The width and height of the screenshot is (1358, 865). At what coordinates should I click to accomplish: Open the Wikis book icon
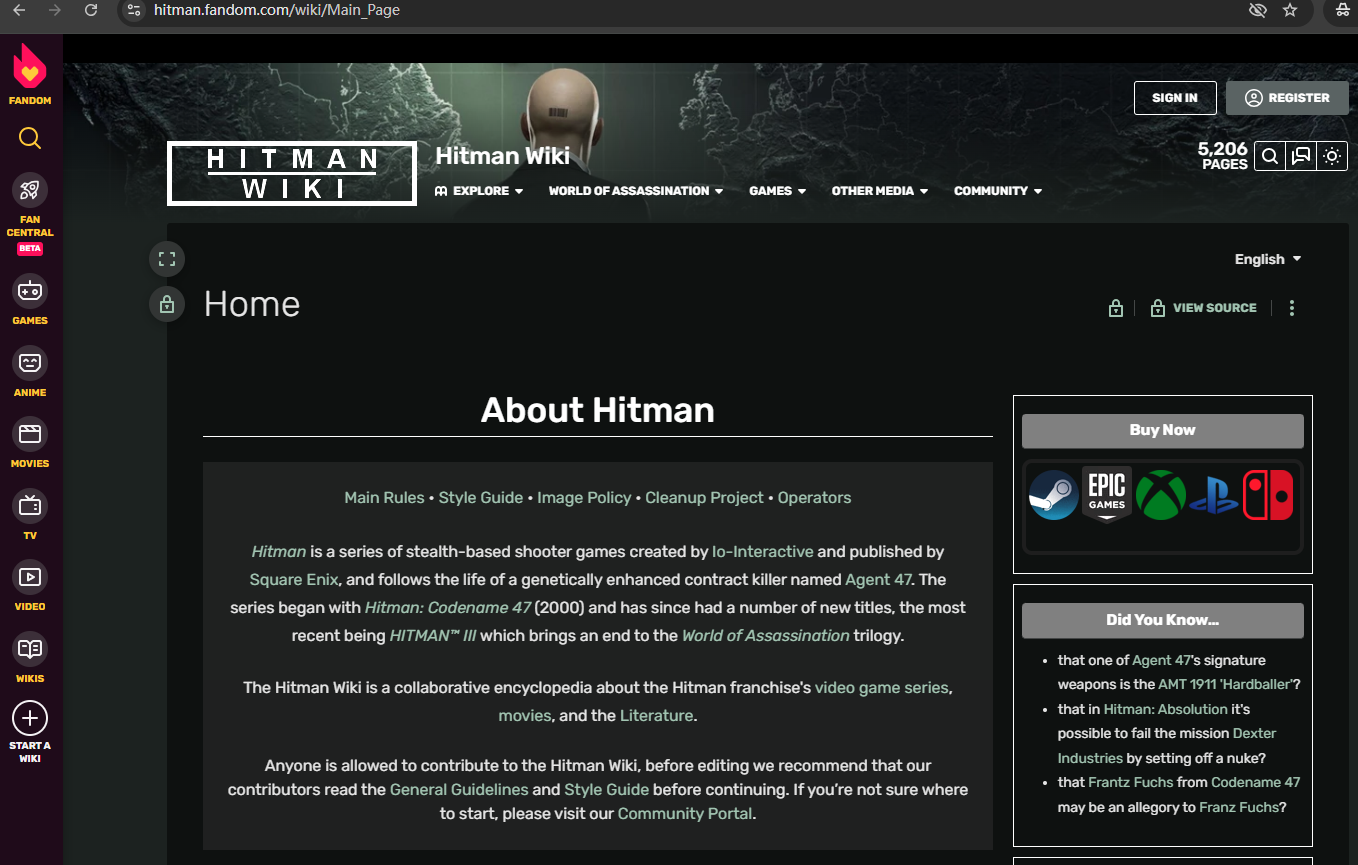pos(30,649)
